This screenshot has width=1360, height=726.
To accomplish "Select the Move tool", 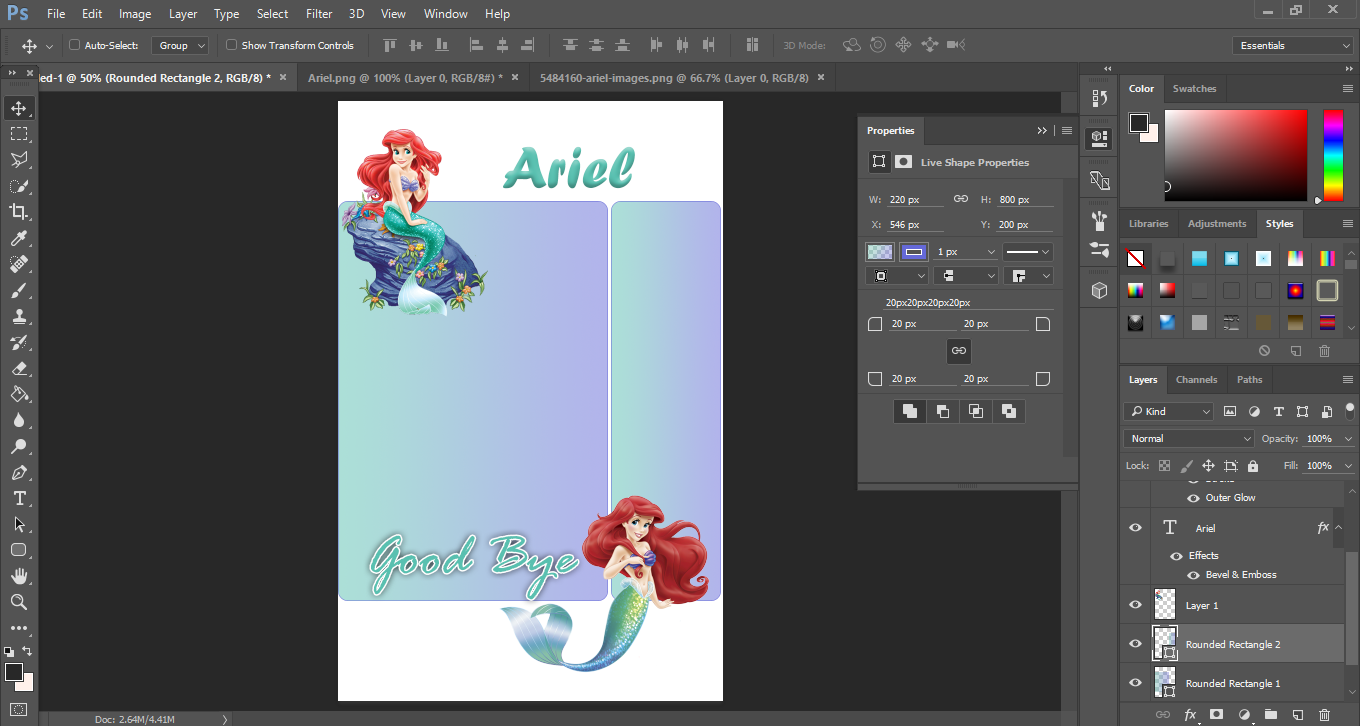I will point(19,108).
